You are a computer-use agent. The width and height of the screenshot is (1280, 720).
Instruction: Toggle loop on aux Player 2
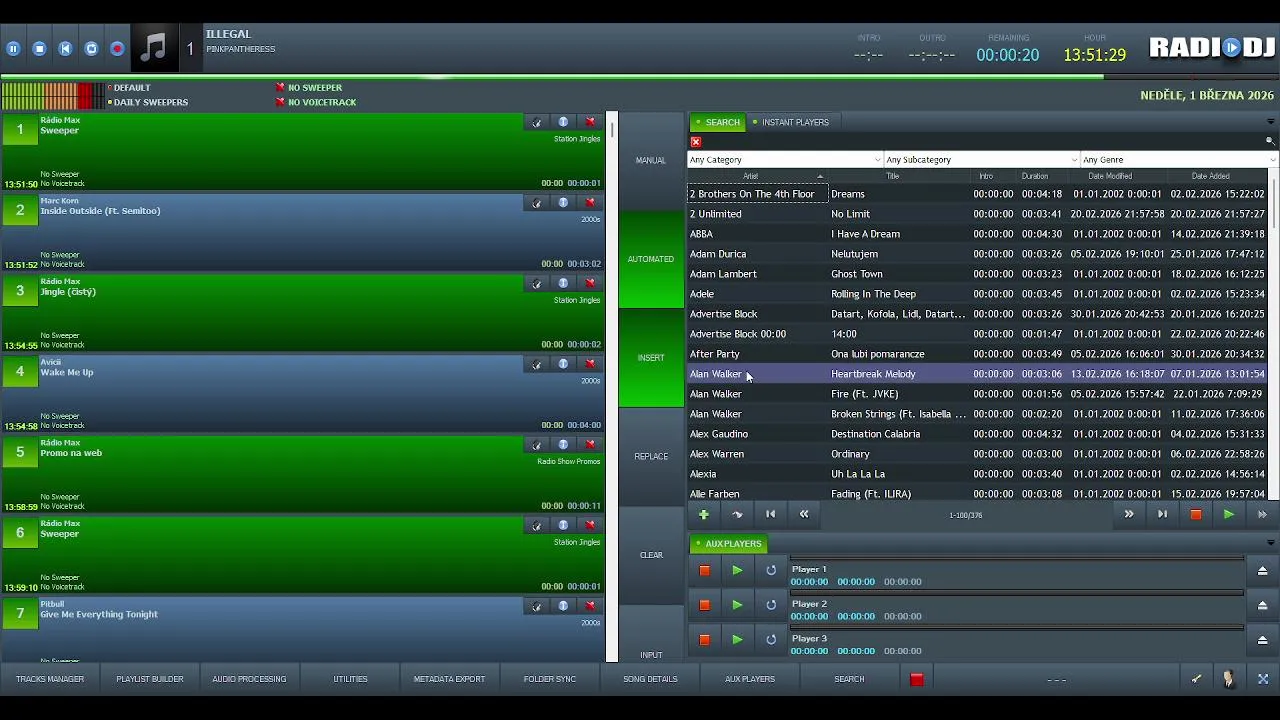click(771, 605)
